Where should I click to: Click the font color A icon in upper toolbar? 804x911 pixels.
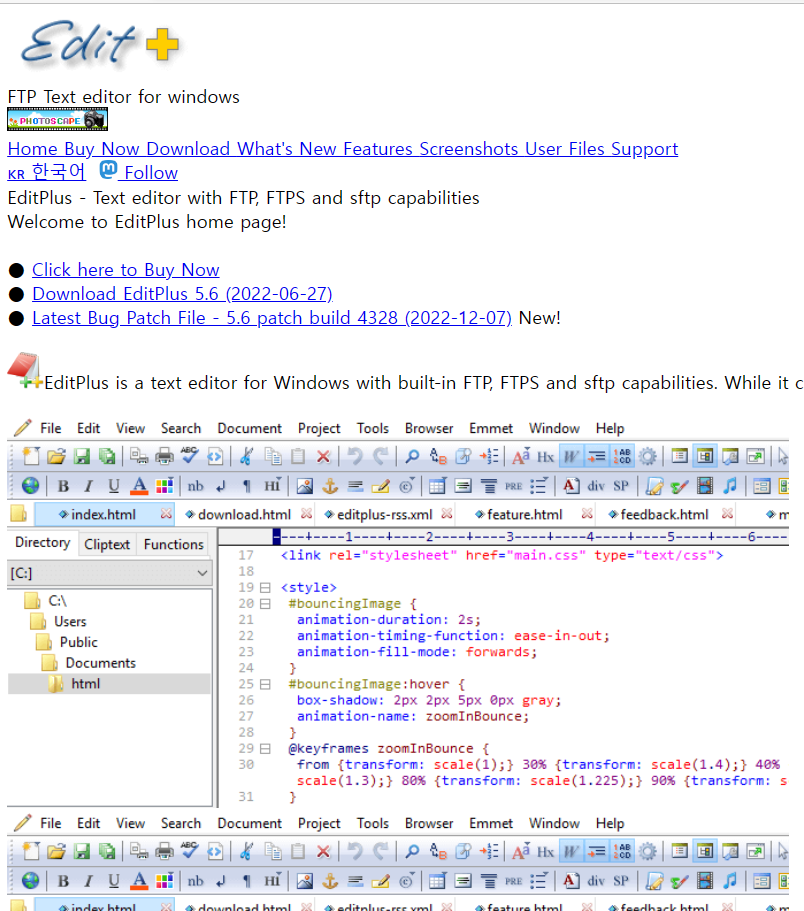click(x=139, y=486)
